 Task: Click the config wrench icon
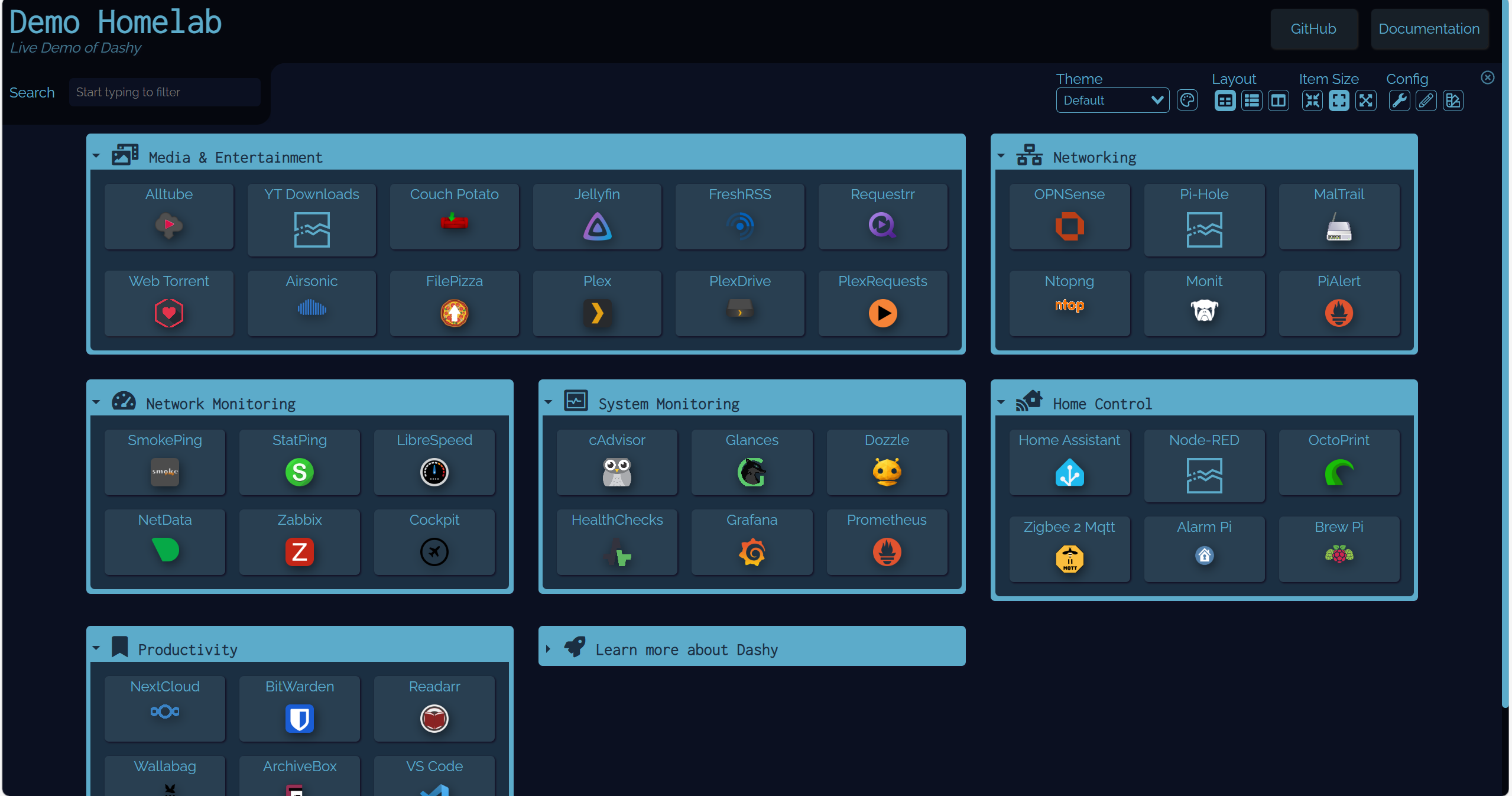tap(1399, 100)
